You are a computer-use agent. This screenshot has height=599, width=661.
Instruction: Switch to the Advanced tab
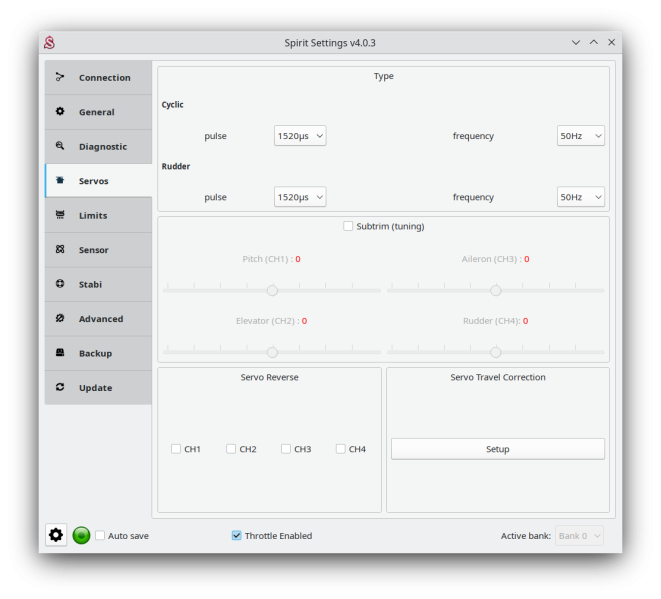(x=98, y=319)
